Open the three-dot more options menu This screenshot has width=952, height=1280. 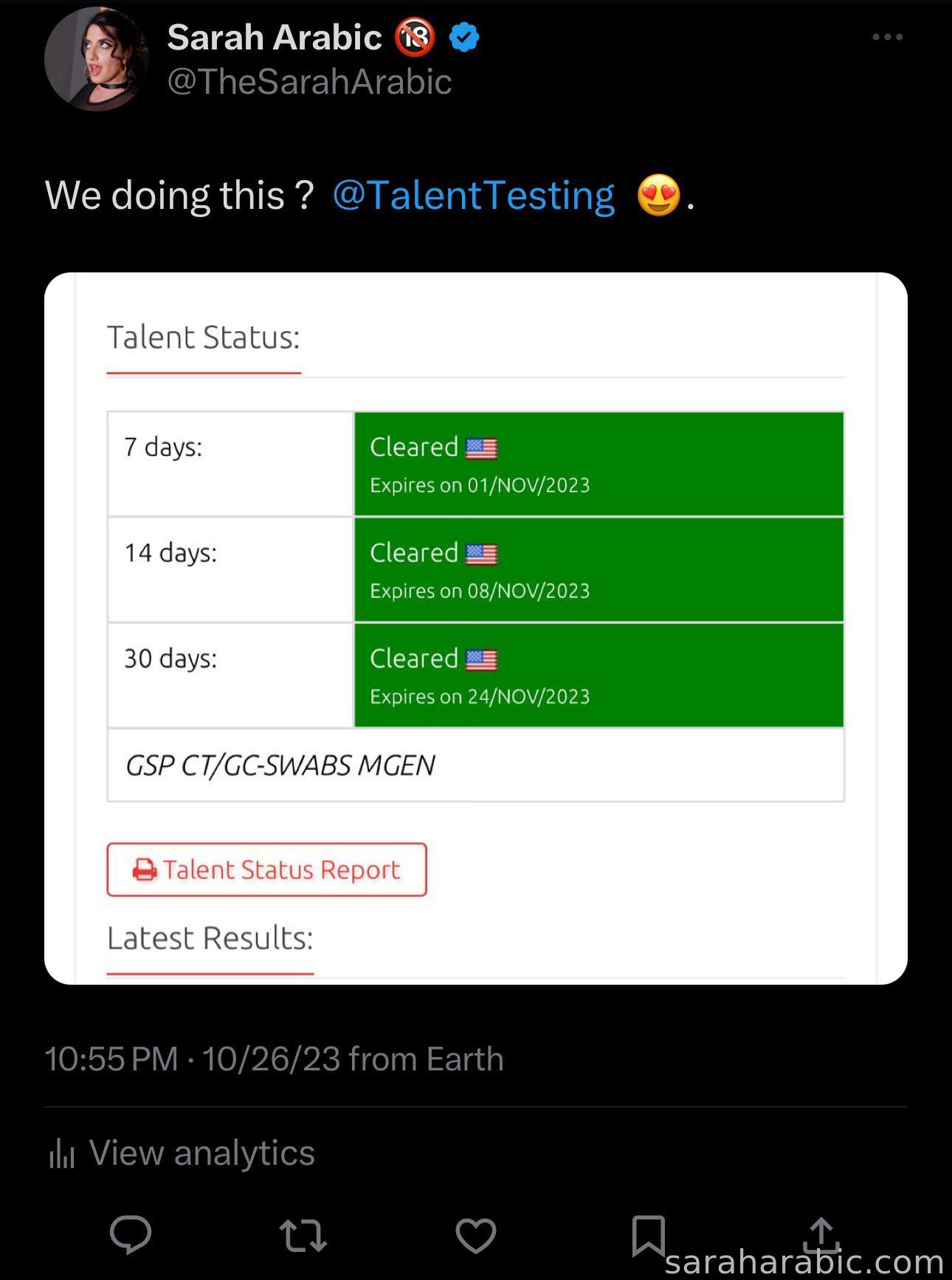pos(887,37)
